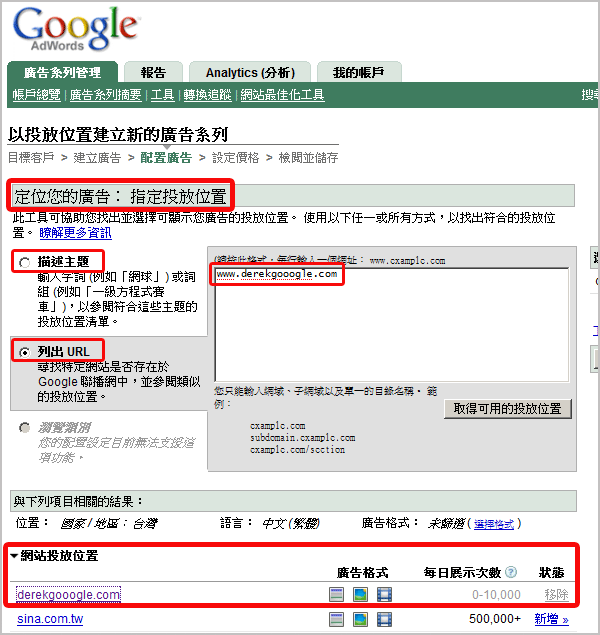Image resolution: width=600 pixels, height=635 pixels.
Task: Click video ad format icon in derekgooogle.com row
Action: click(384, 595)
